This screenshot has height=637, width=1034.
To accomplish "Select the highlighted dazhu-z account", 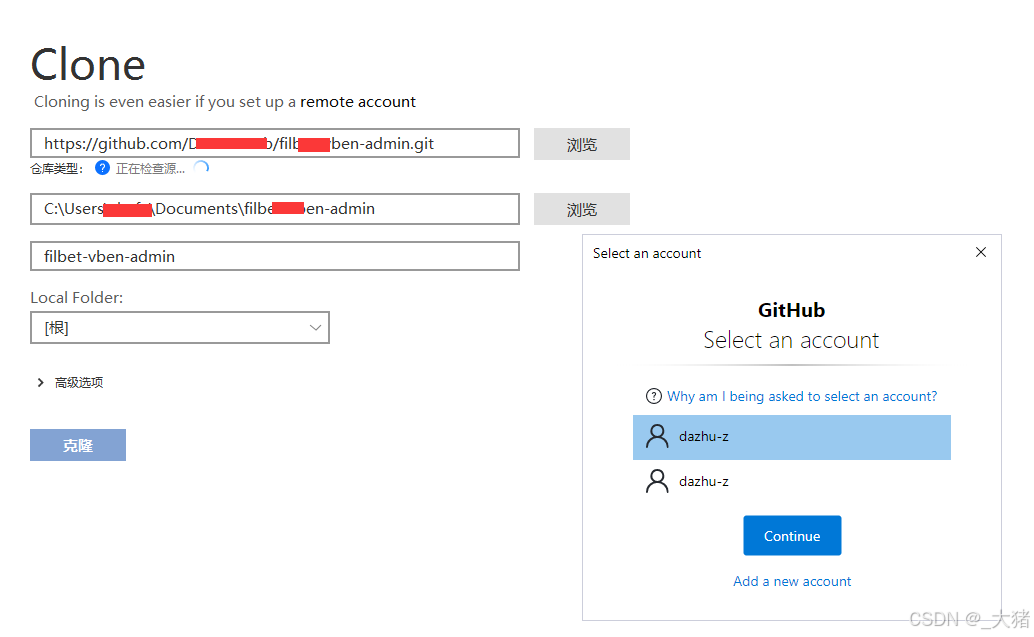I will click(791, 437).
